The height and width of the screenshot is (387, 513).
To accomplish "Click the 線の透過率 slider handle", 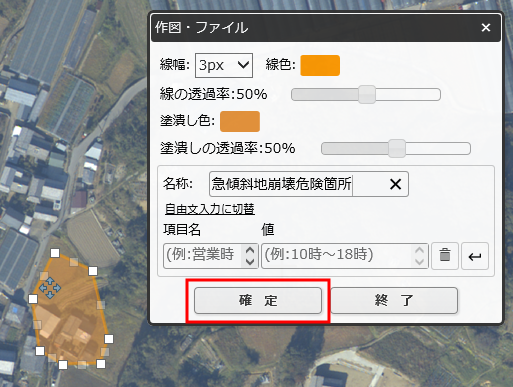I will (x=367, y=95).
